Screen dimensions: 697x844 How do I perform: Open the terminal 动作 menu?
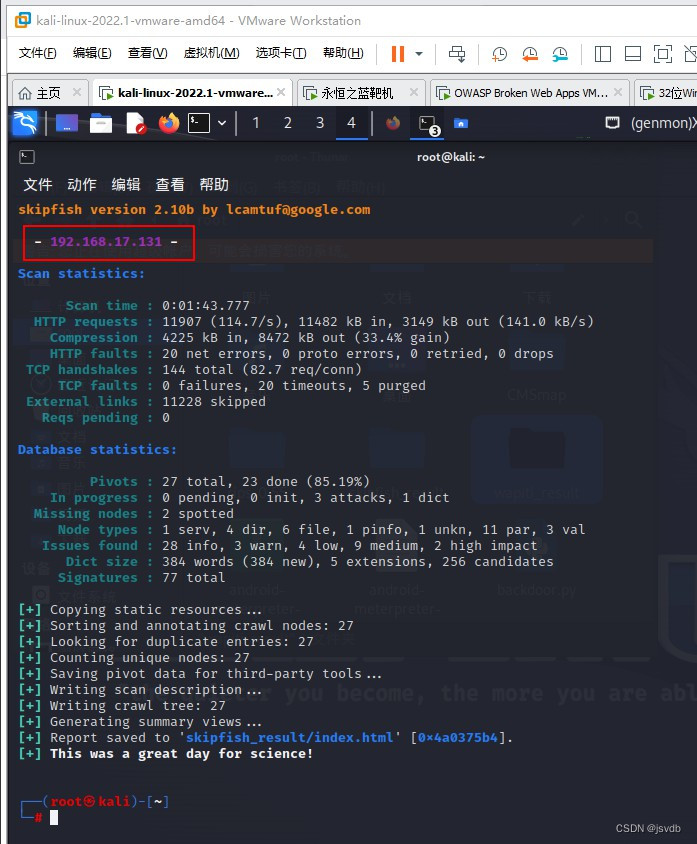[x=82, y=185]
